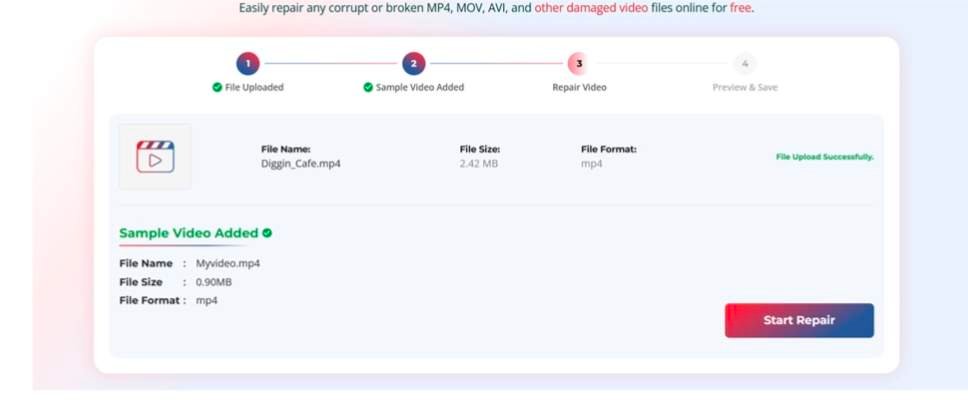The width and height of the screenshot is (968, 400).
Task: Click the Diggin_Cafe.mp4 file name
Action: 301,164
